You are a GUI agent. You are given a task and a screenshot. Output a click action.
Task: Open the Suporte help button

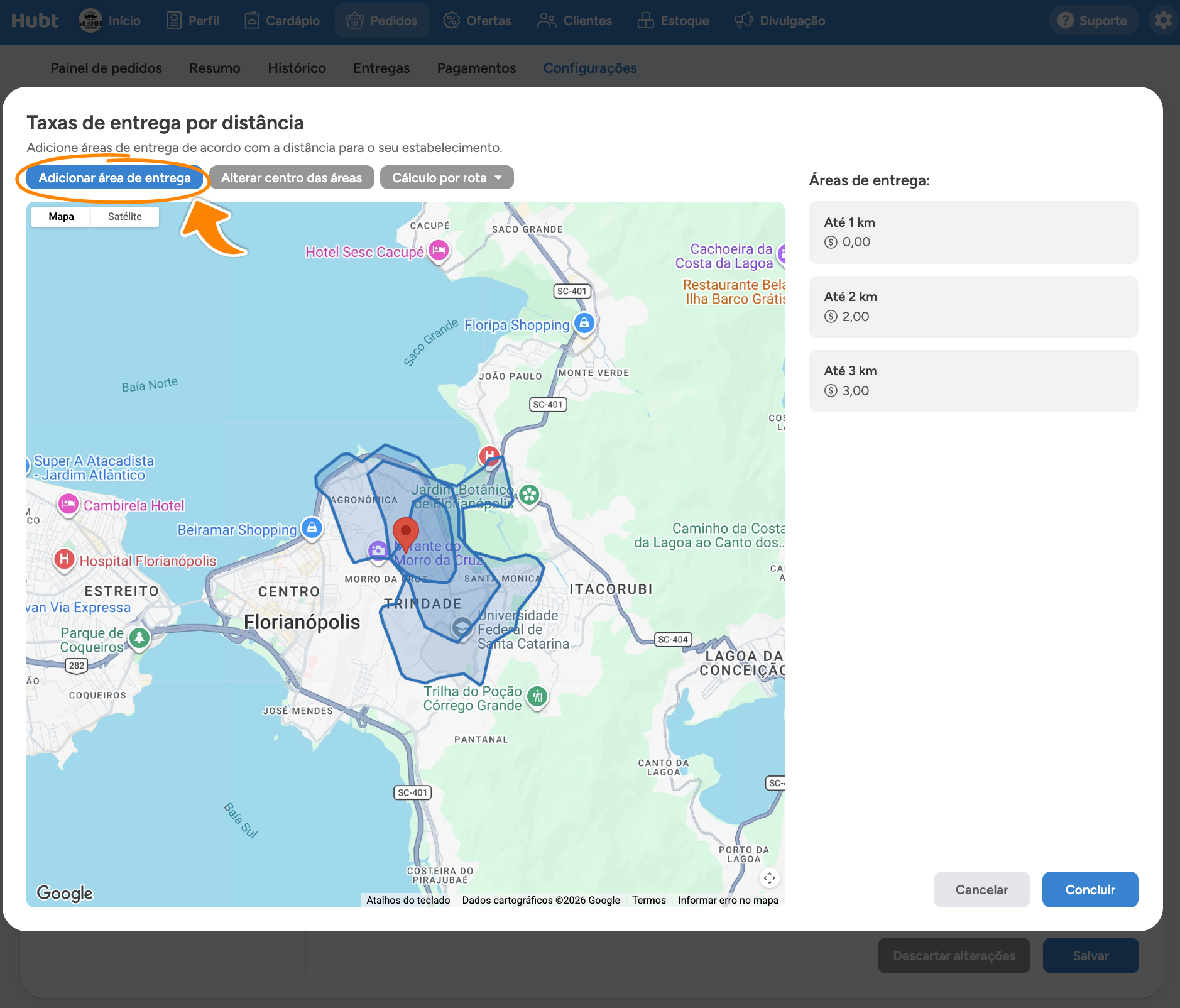pyautogui.click(x=1093, y=21)
